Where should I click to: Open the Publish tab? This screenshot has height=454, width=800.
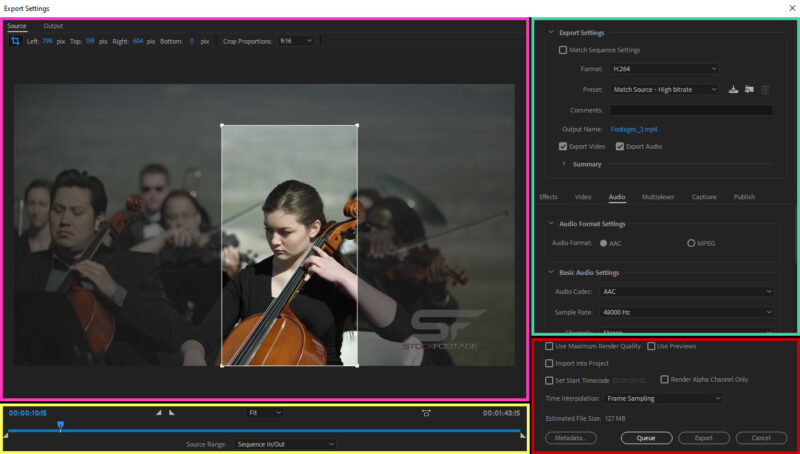[744, 197]
